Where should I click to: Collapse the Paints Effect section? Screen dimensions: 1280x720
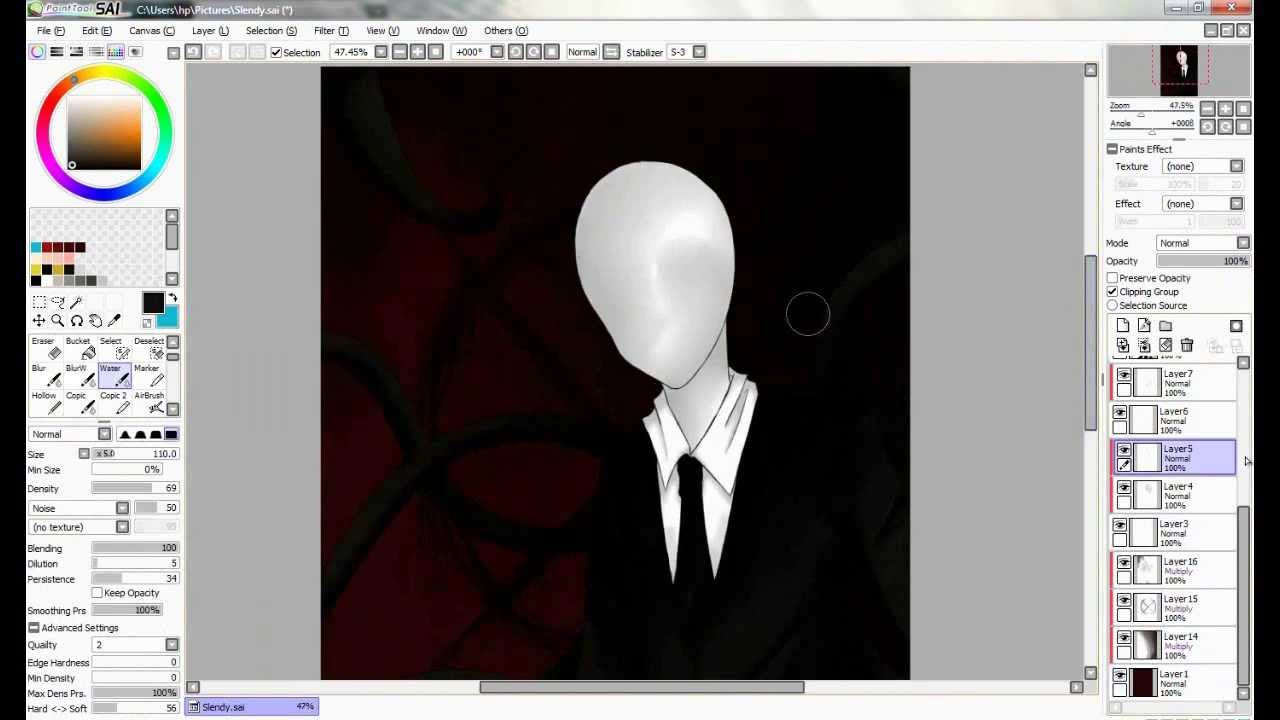1112,149
